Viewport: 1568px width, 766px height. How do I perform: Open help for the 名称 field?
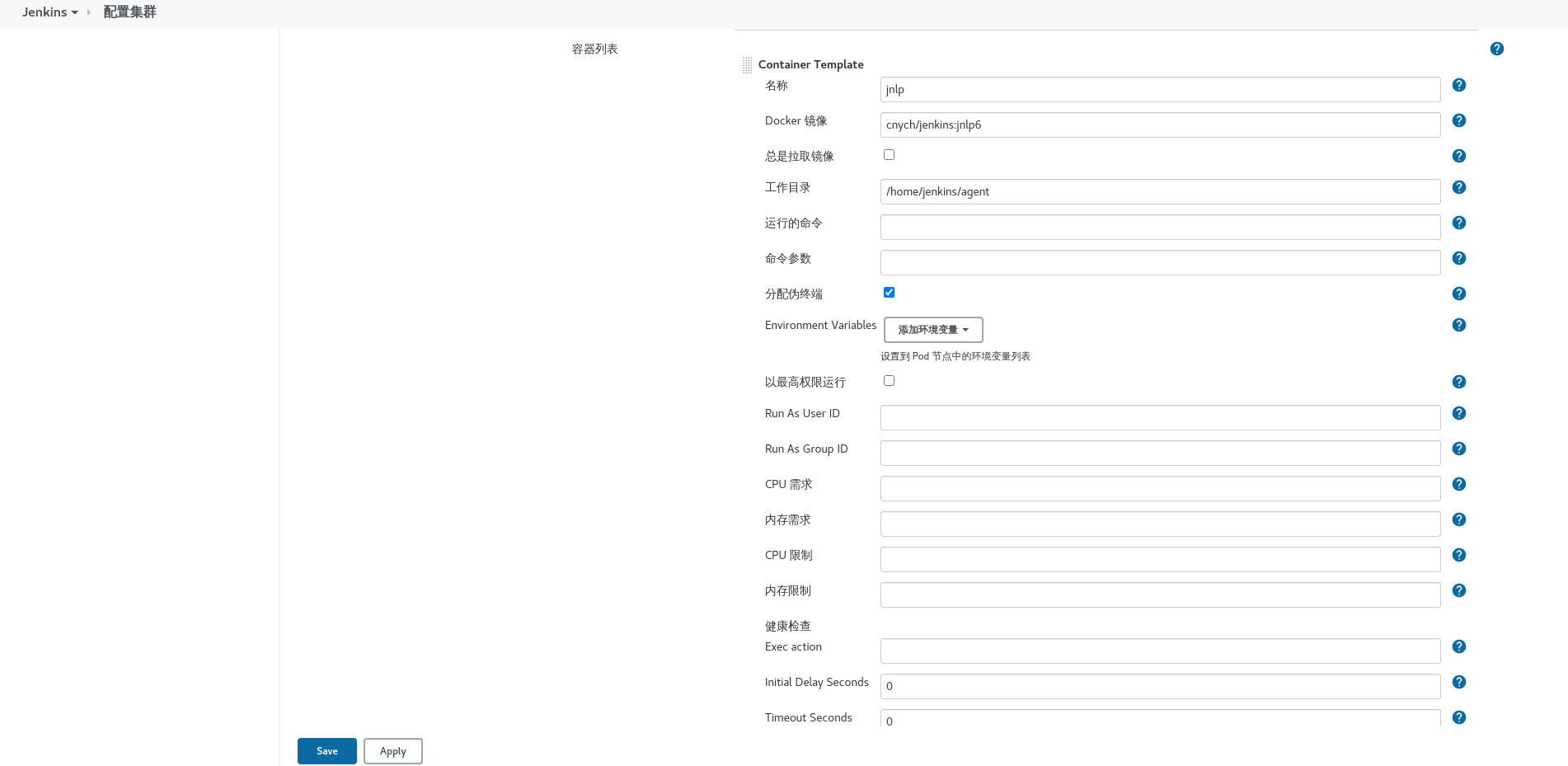tap(1458, 85)
